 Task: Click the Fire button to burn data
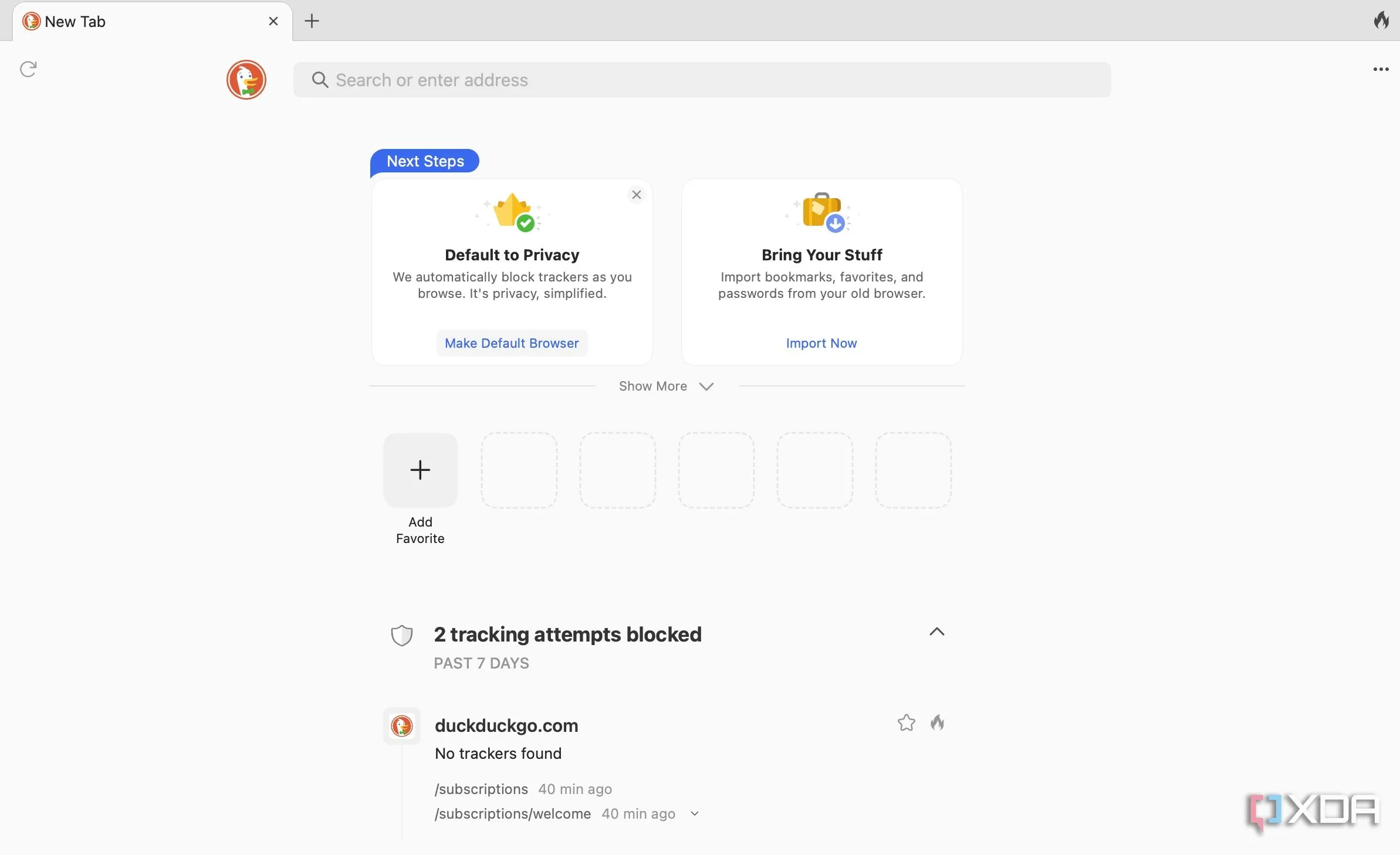coord(1382,21)
